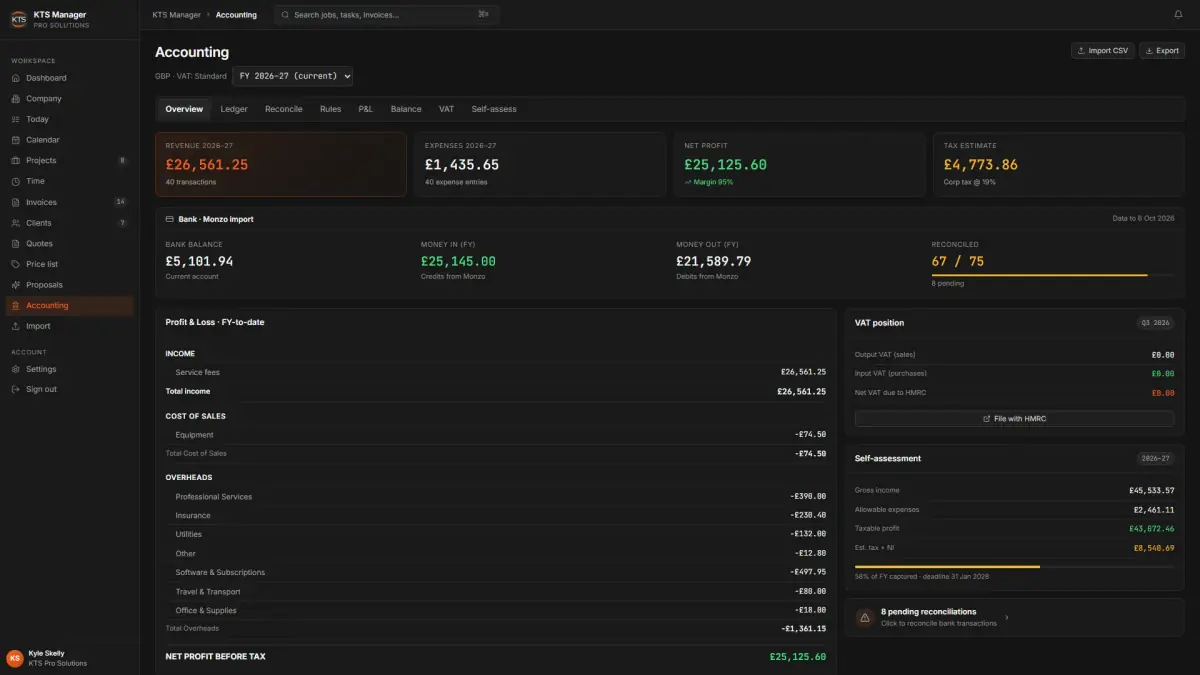Click File with HMRC button
1200x675 pixels.
point(1014,419)
